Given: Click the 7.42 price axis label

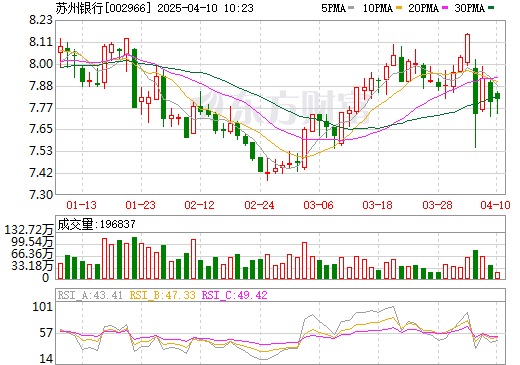Looking at the screenshot, I should tap(41, 173).
